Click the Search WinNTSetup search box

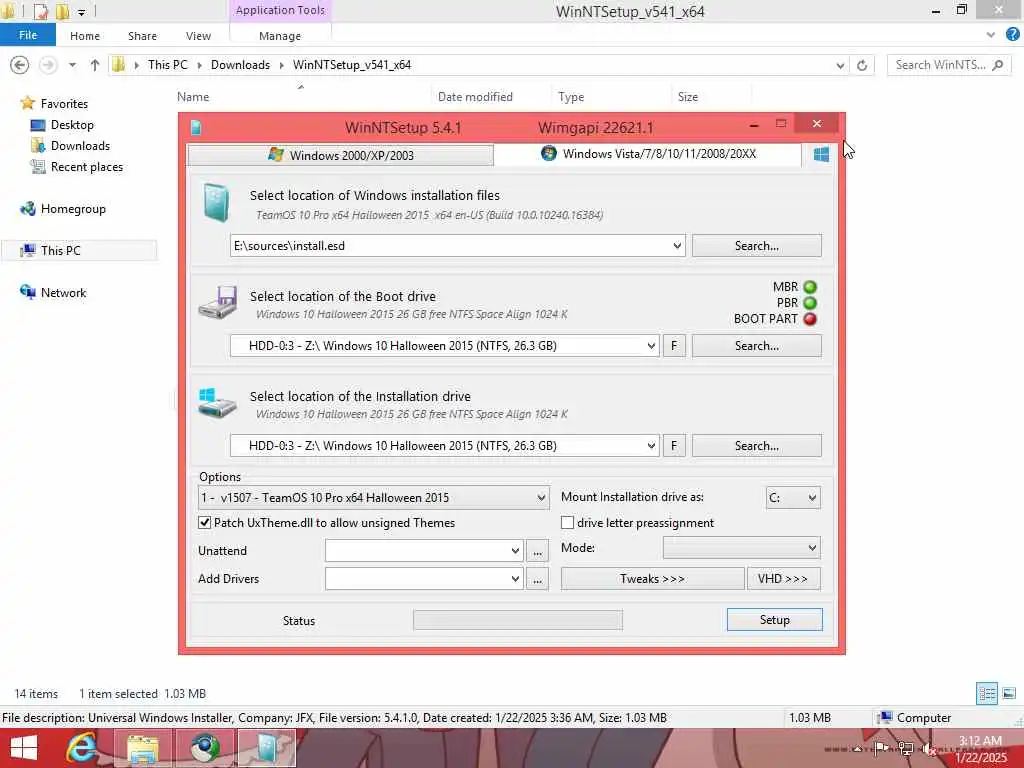tap(948, 65)
